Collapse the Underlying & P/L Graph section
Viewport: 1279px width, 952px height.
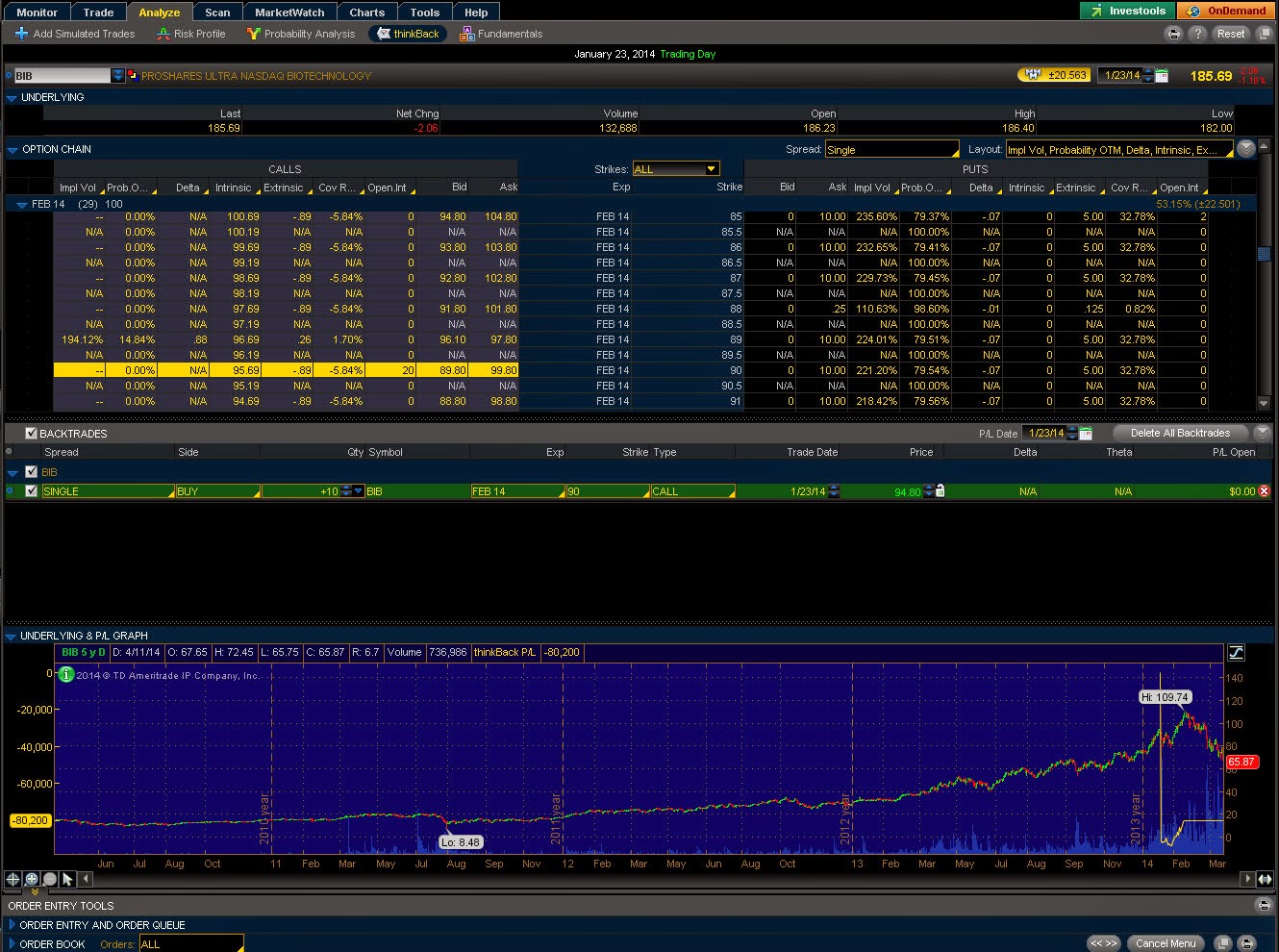coord(12,637)
